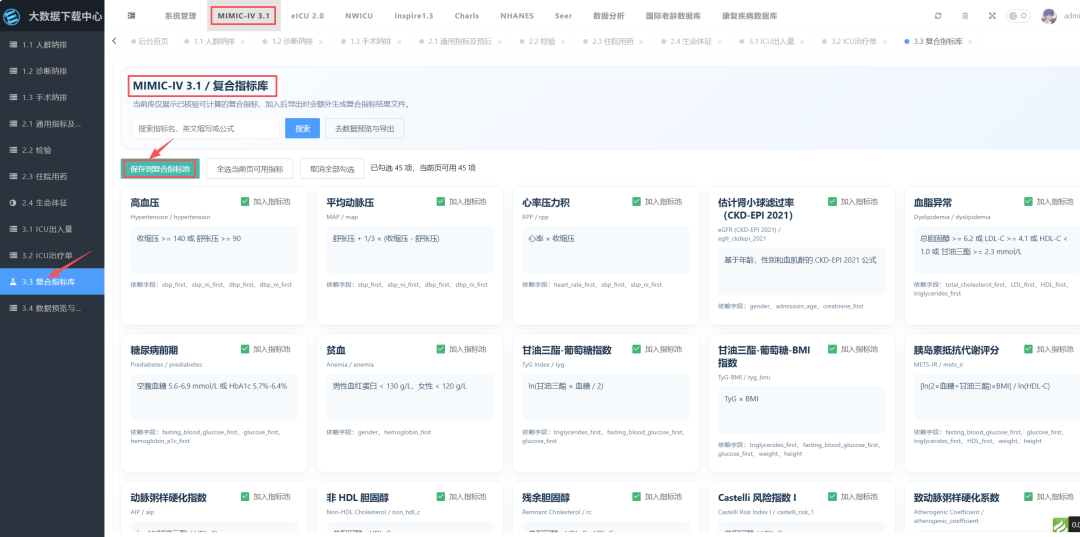The width and height of the screenshot is (1080, 537).
Task: Open sidebar item 3.4 数据预览与
Action: (x=52, y=308)
